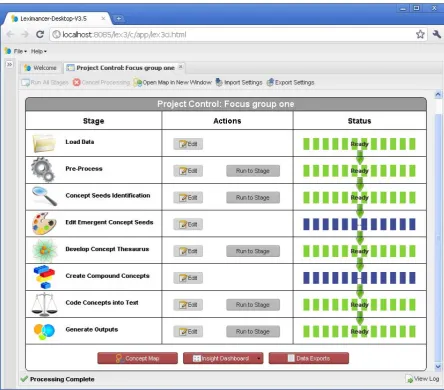Edit the Code Concepts into Text stage
Image resolution: width=444 pixels, height=390 pixels.
(188, 305)
